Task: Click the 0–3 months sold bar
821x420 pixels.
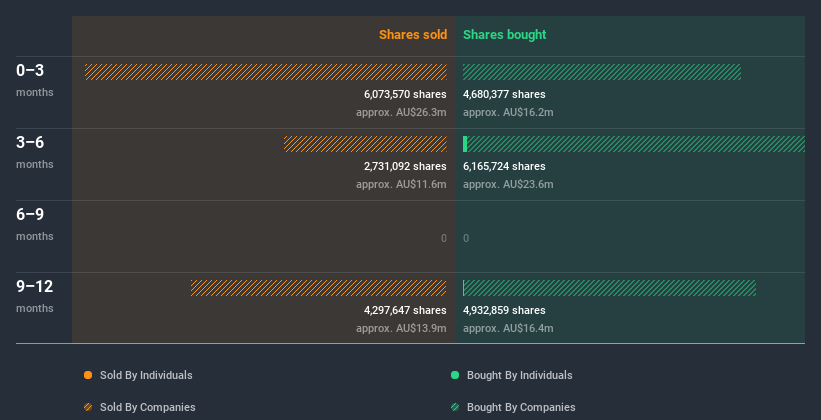Action: pos(266,72)
